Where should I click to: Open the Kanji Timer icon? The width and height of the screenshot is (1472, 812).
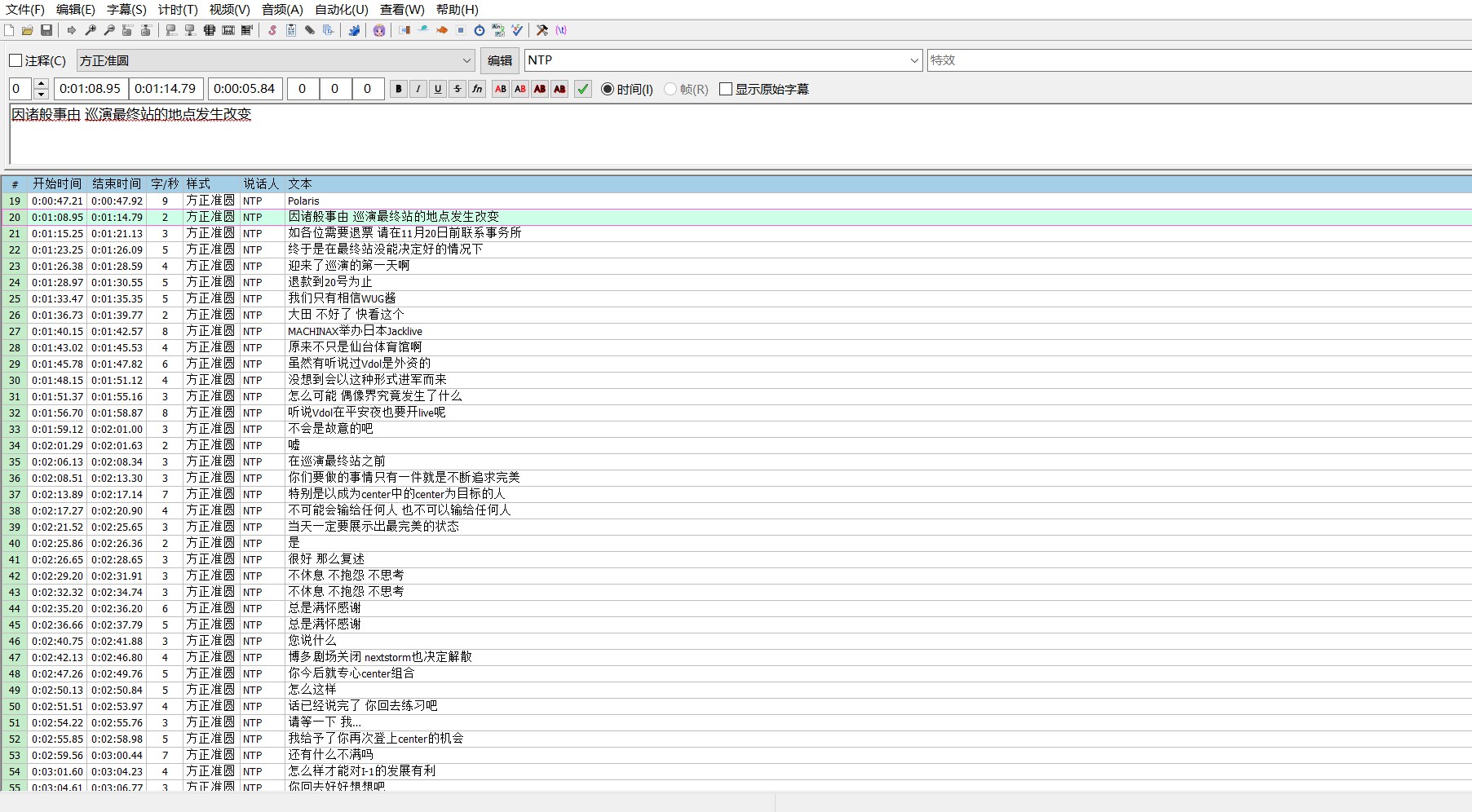click(x=498, y=30)
